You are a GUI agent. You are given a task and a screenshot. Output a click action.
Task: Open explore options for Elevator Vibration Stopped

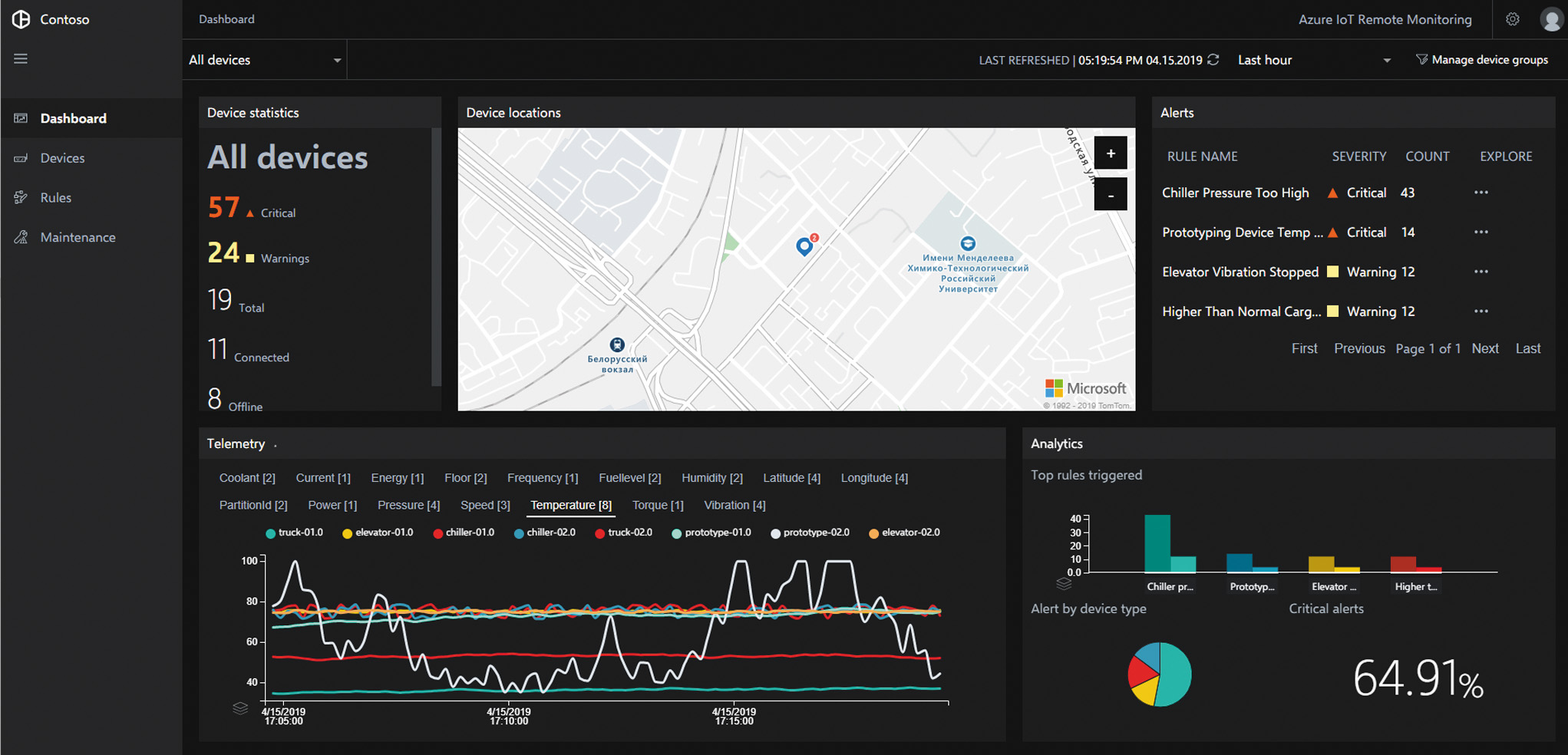(x=1481, y=272)
